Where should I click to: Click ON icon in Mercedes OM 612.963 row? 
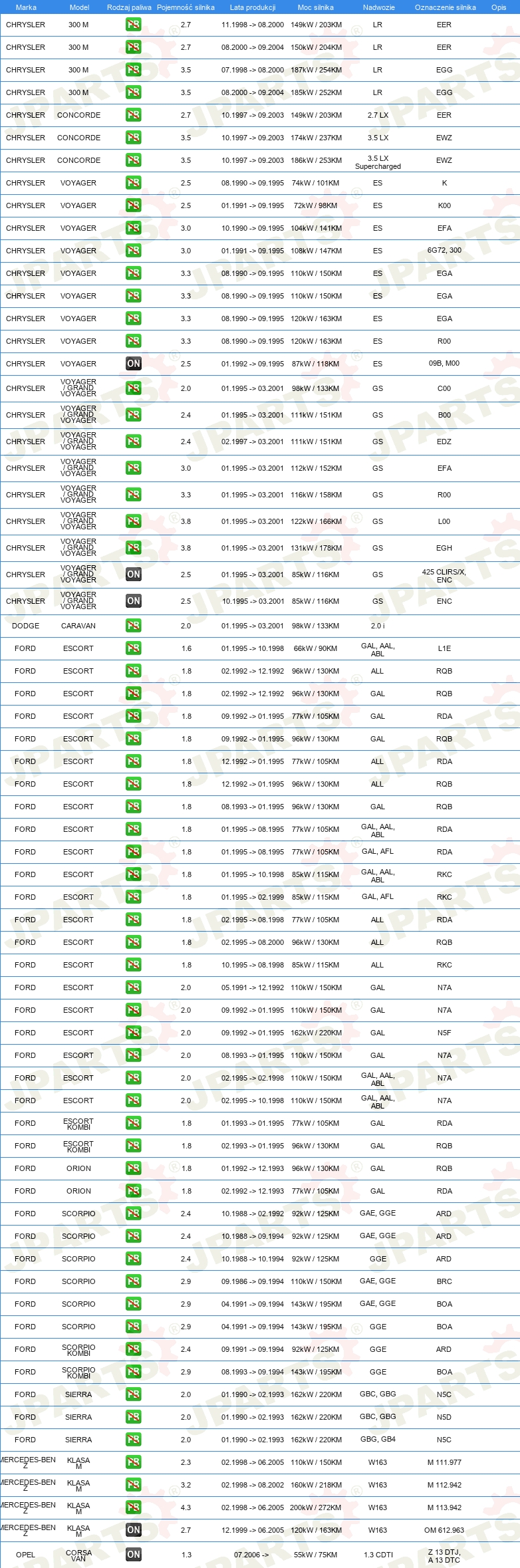134,1530
